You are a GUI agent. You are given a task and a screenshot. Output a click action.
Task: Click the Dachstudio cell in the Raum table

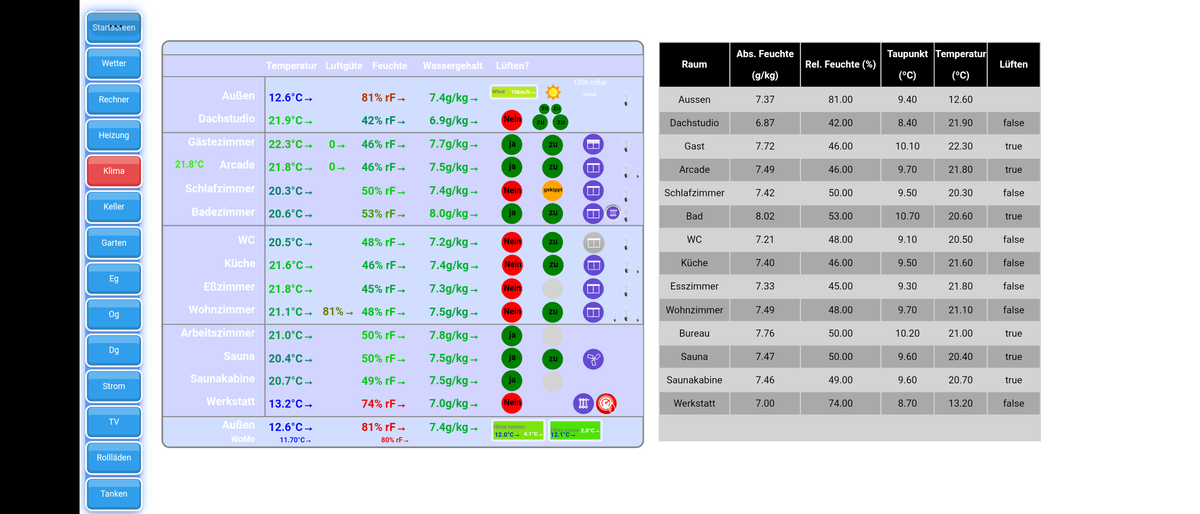point(694,123)
